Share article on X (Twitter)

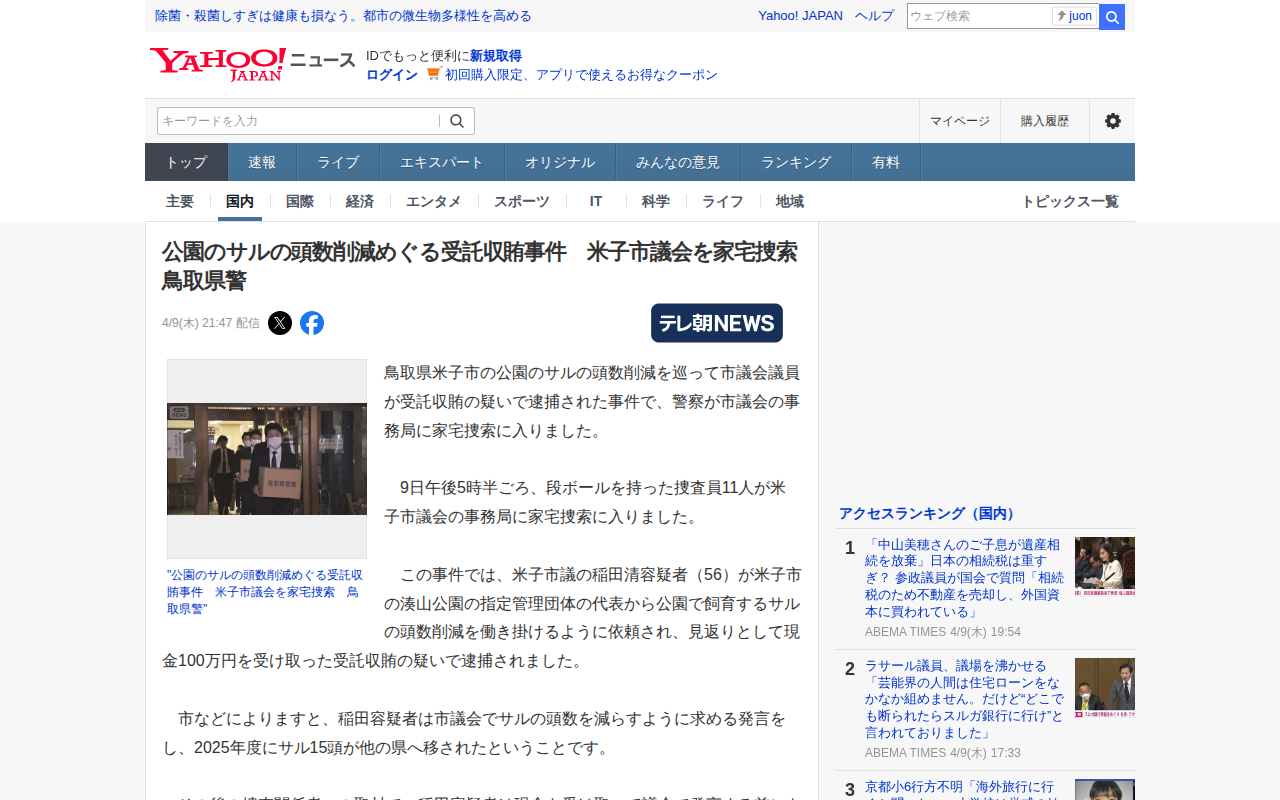coord(280,323)
